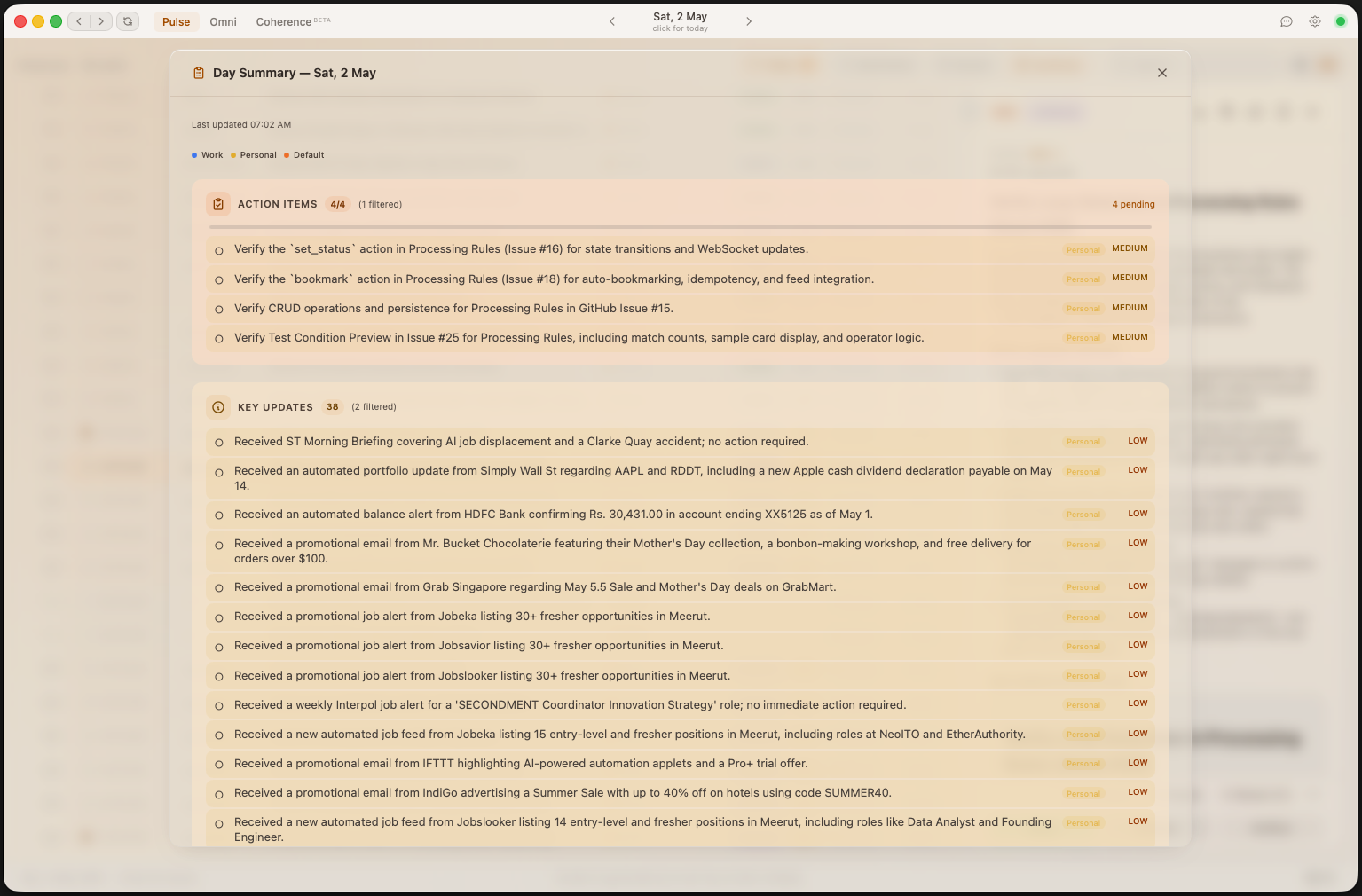
Task: Click the Personal tag on the IndiGo update
Action: pyautogui.click(x=1083, y=794)
